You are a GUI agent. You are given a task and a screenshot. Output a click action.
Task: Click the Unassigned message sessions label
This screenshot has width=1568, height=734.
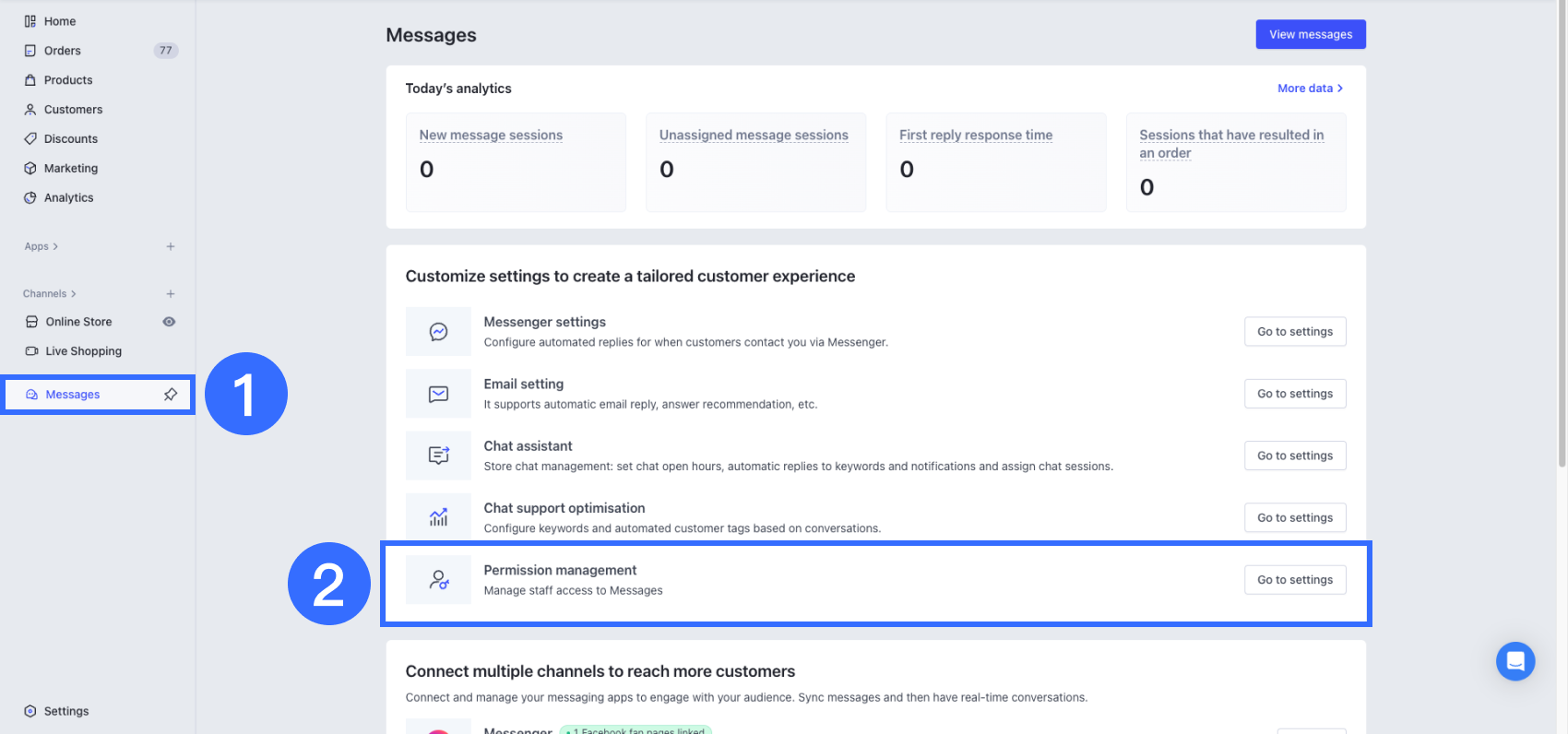pyautogui.click(x=754, y=136)
